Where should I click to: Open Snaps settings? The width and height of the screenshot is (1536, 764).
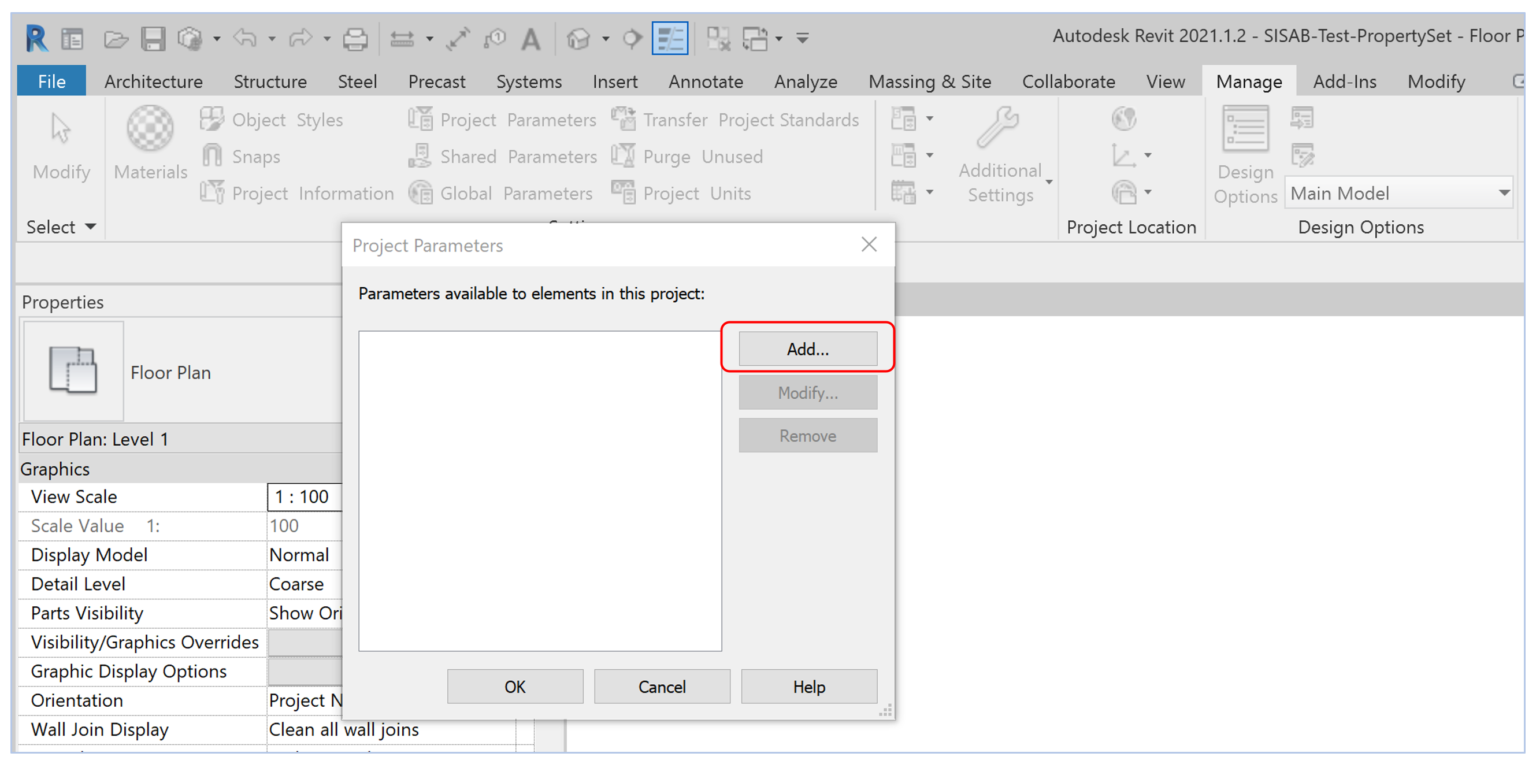pos(241,157)
